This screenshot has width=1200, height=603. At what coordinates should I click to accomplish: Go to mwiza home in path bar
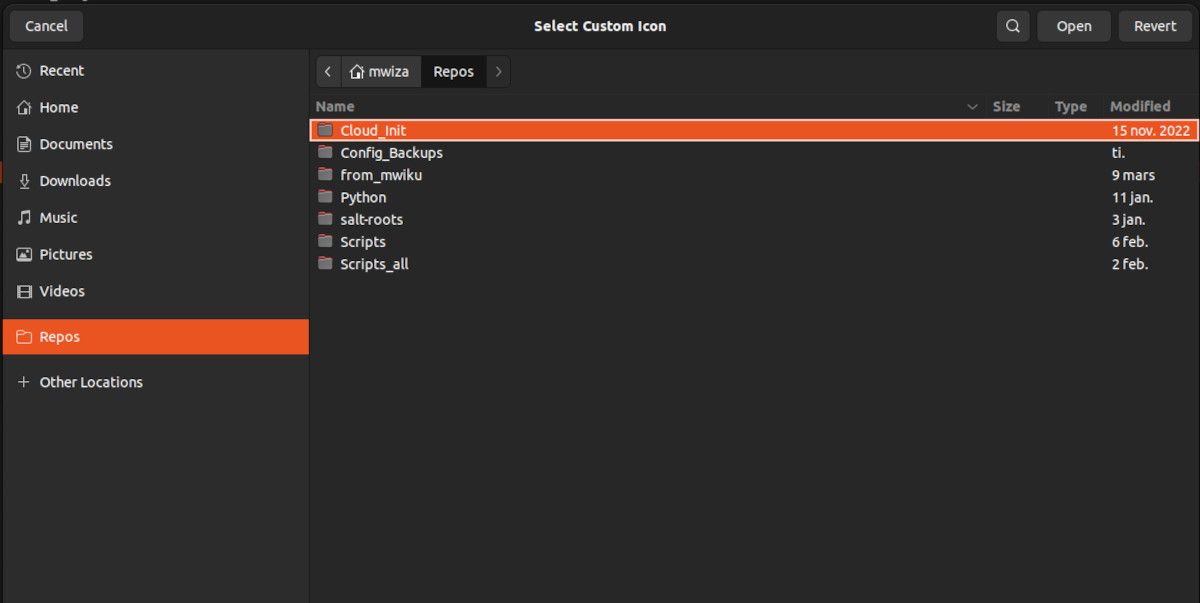(x=380, y=72)
